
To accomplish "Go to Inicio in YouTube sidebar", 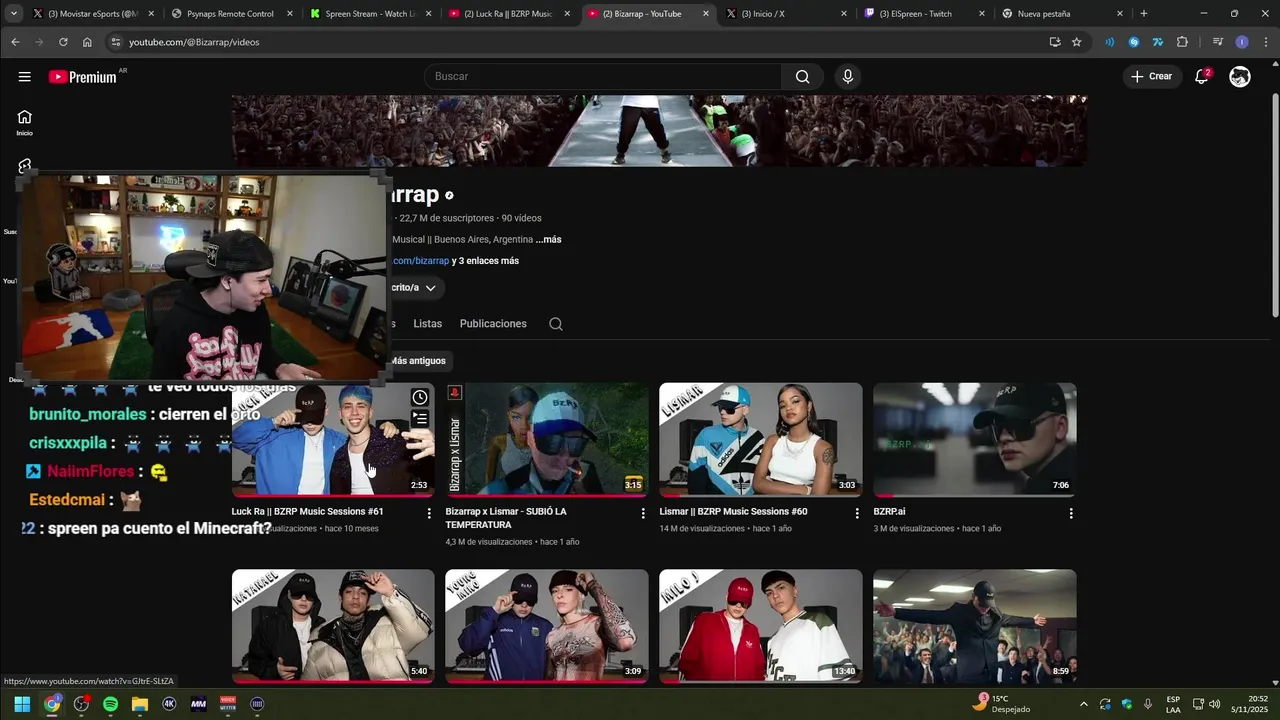I will click(x=24, y=122).
